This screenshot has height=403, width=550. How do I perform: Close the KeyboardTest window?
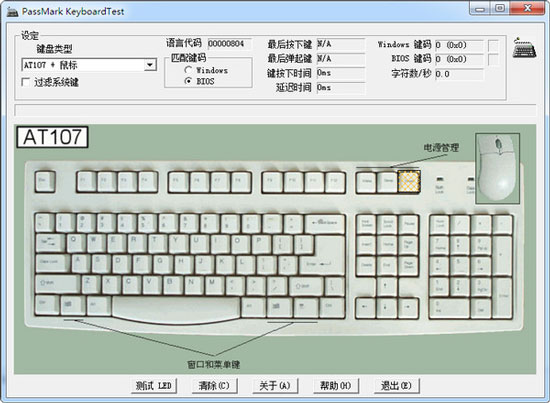(x=527, y=8)
